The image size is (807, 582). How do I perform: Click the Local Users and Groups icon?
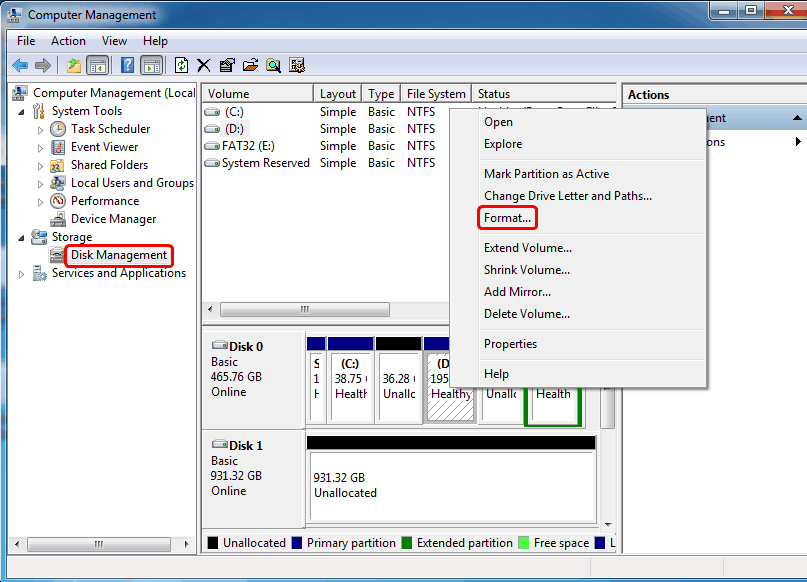coord(58,183)
